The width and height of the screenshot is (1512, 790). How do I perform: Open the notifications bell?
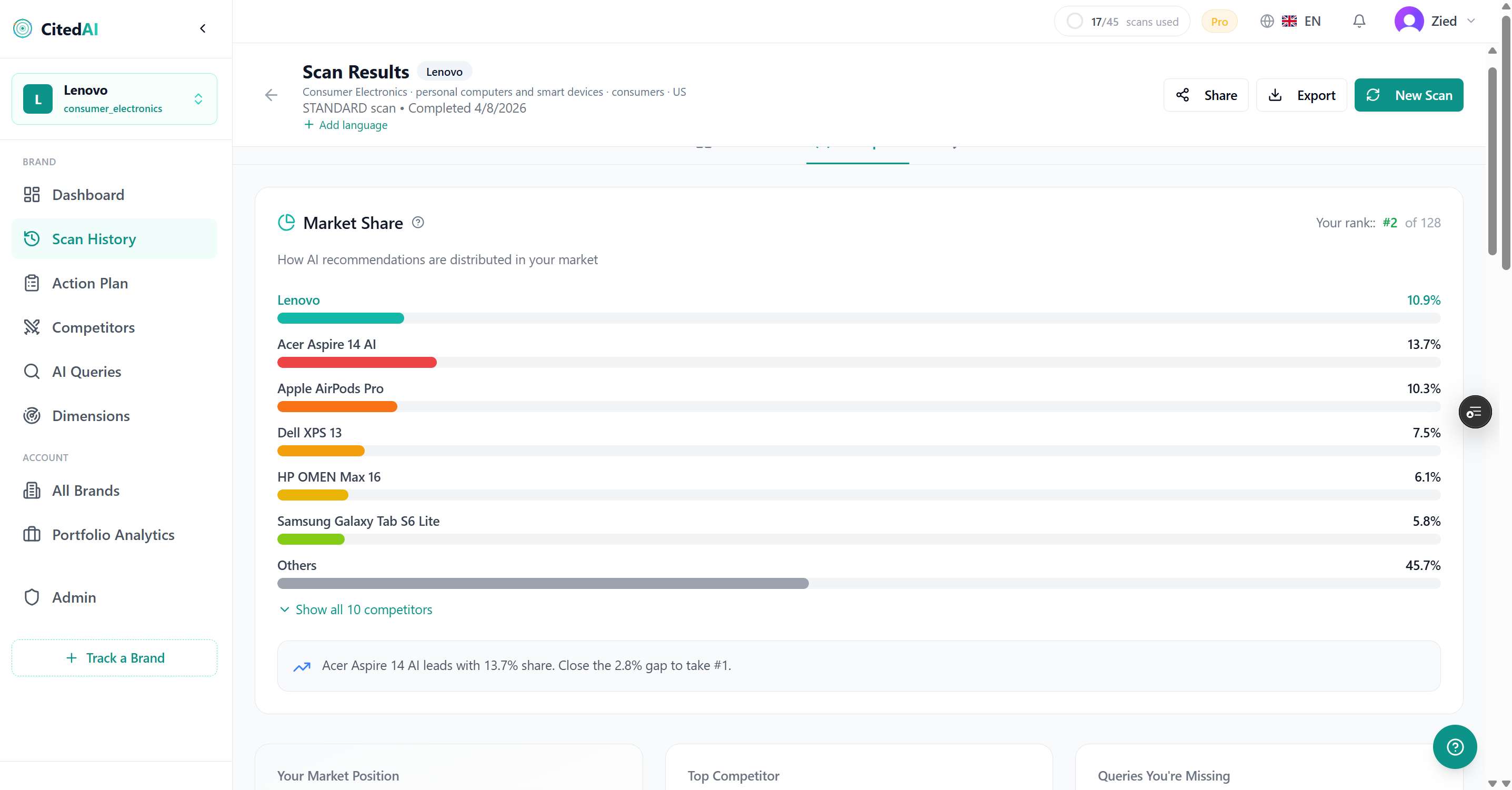coord(1358,21)
